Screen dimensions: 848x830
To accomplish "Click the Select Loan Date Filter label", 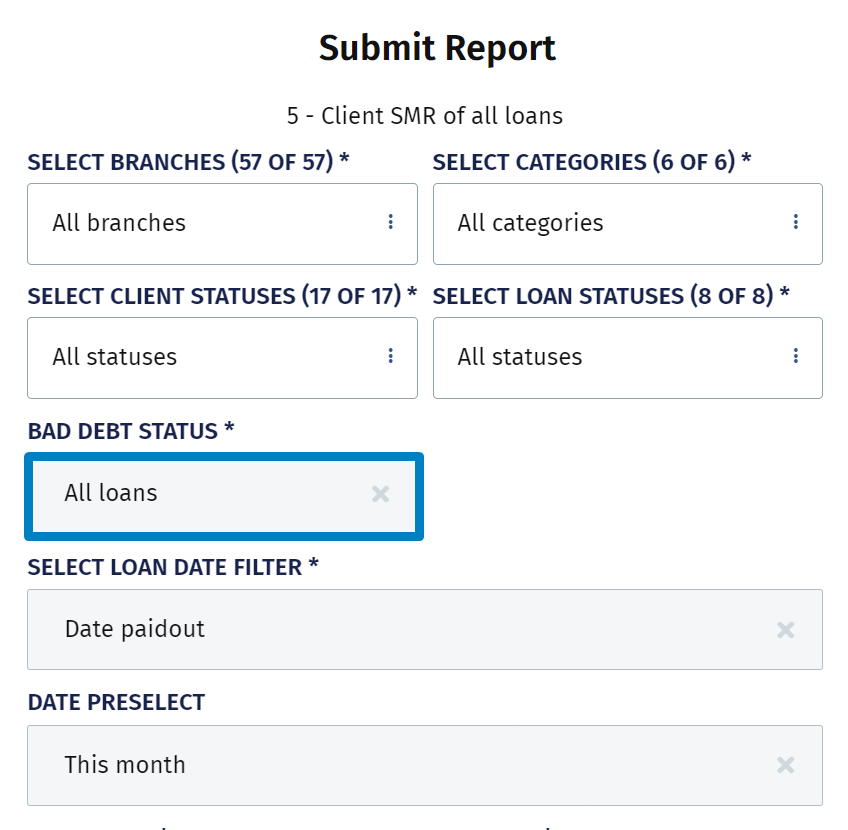I will 173,567.
